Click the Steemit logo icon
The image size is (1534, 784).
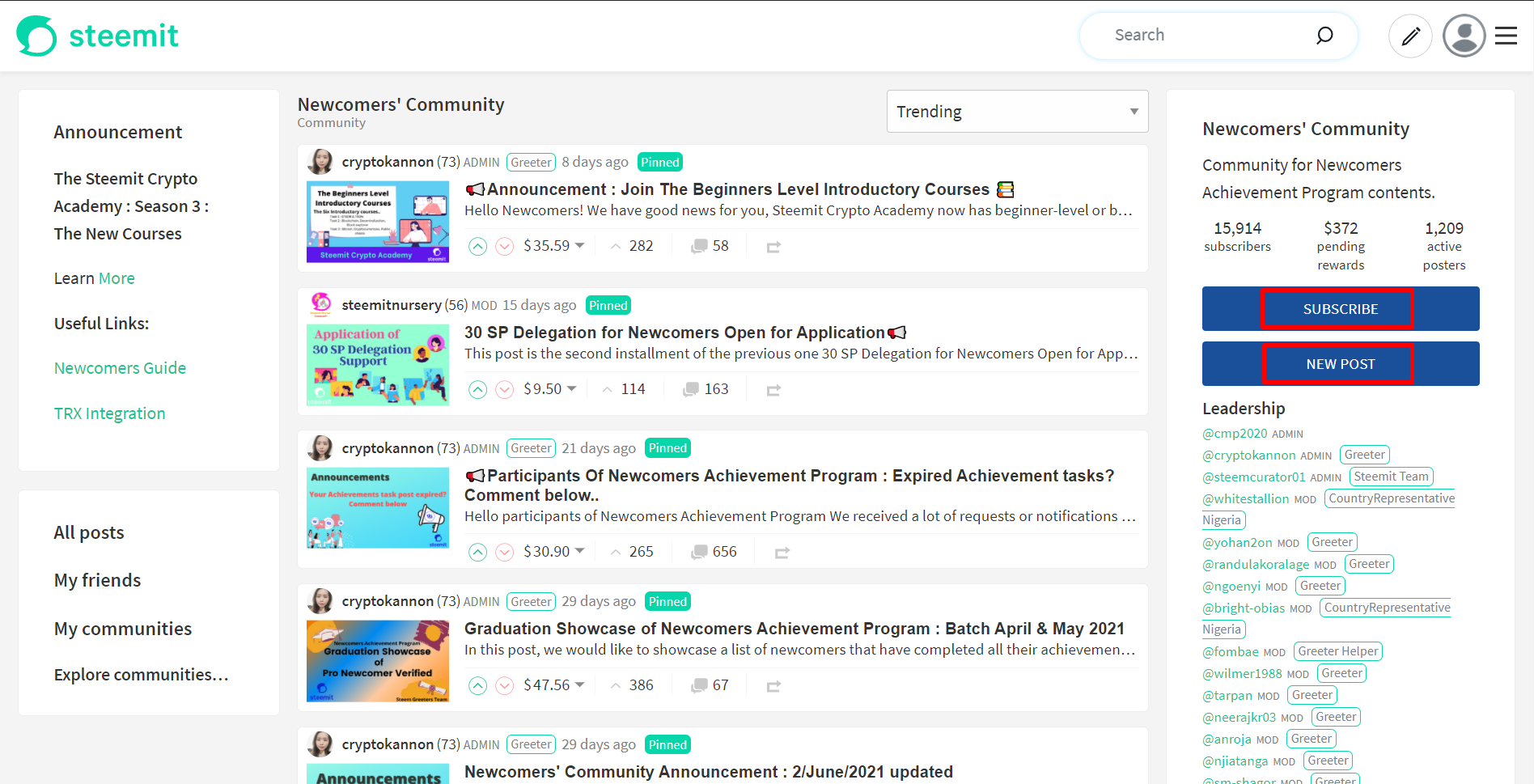click(x=36, y=36)
